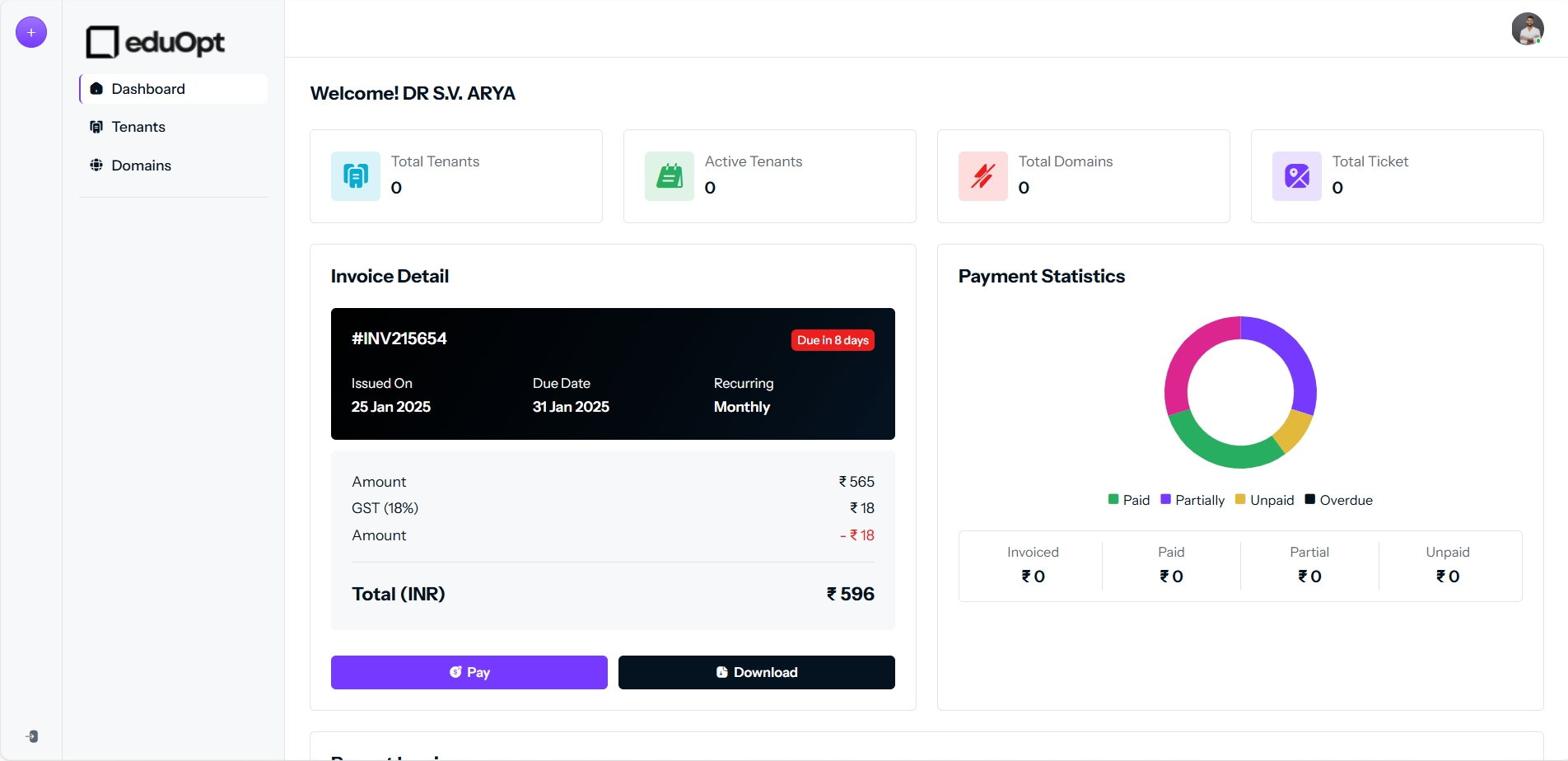This screenshot has width=1568, height=761.
Task: Click the Active Tenants calendar icon
Action: [670, 176]
